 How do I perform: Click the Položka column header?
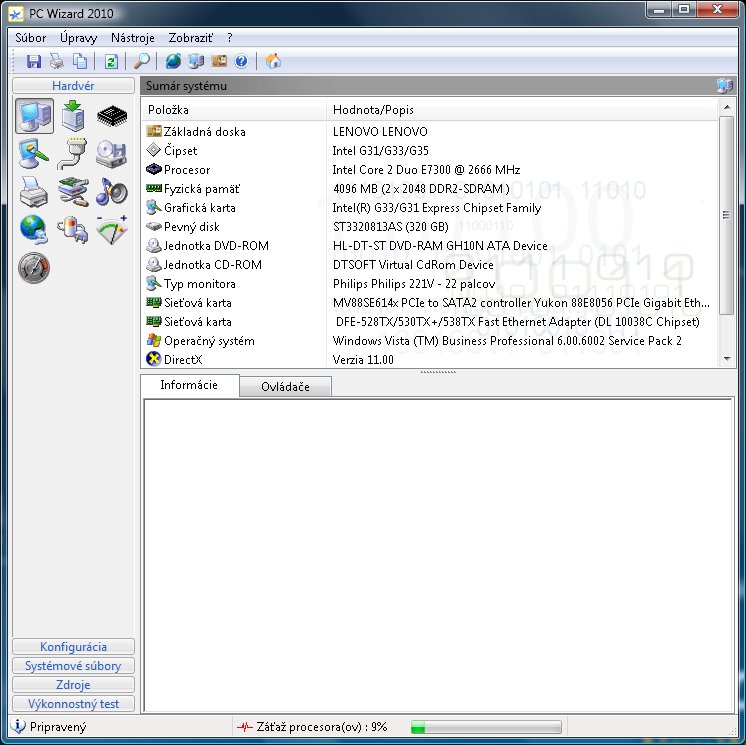[234, 110]
